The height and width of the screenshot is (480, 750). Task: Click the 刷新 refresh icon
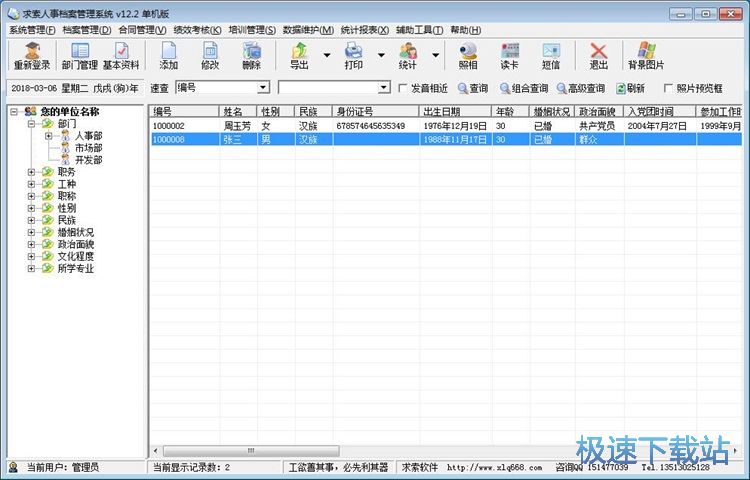click(x=630, y=88)
